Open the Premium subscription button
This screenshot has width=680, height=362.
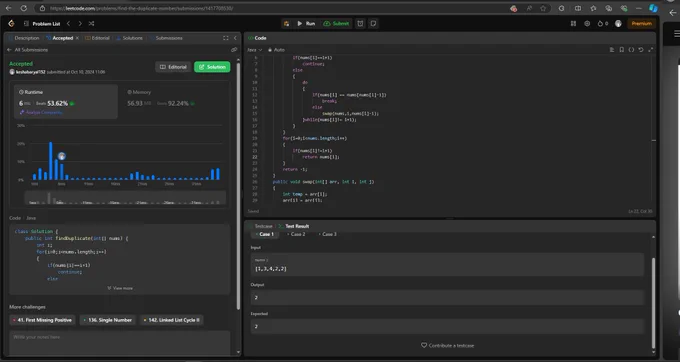click(x=641, y=23)
